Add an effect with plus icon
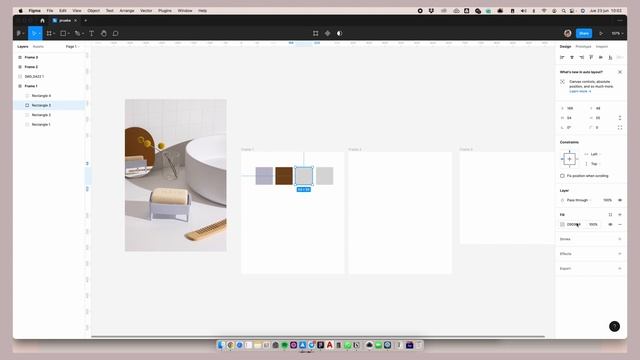 click(620, 254)
